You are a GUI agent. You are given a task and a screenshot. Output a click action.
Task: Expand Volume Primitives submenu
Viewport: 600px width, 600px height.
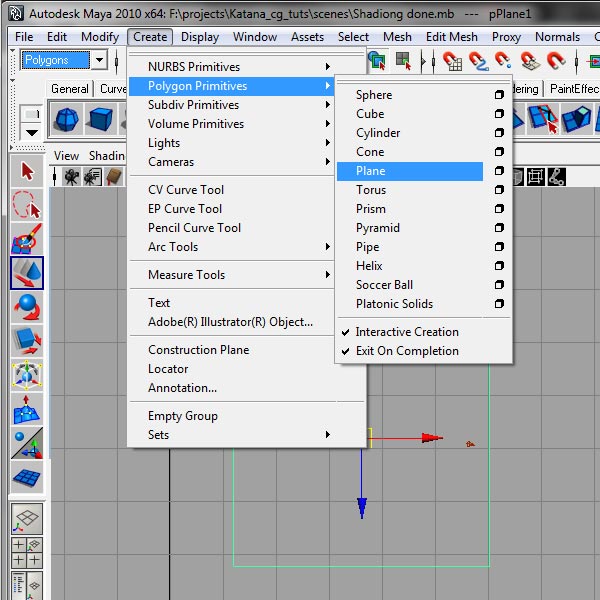click(x=231, y=124)
